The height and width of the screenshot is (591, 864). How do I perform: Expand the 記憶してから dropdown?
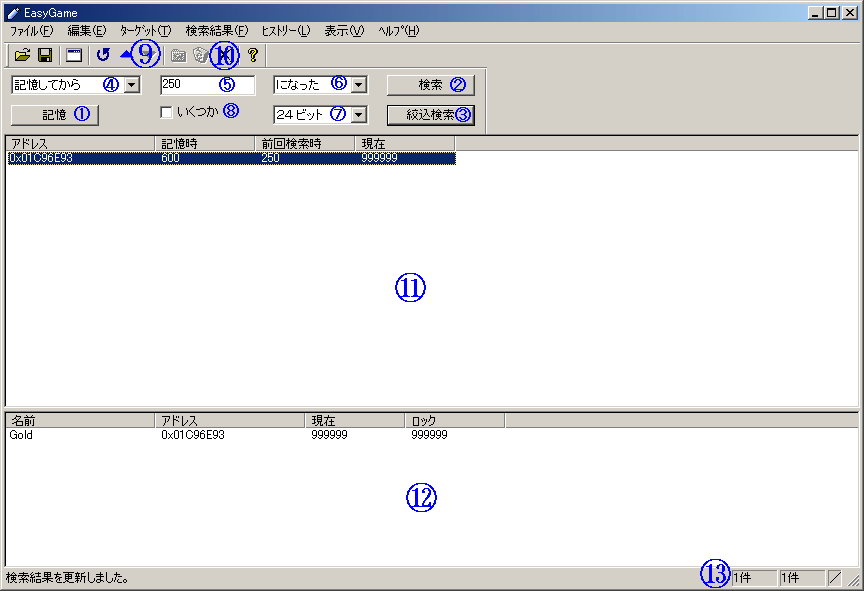pyautogui.click(x=132, y=86)
